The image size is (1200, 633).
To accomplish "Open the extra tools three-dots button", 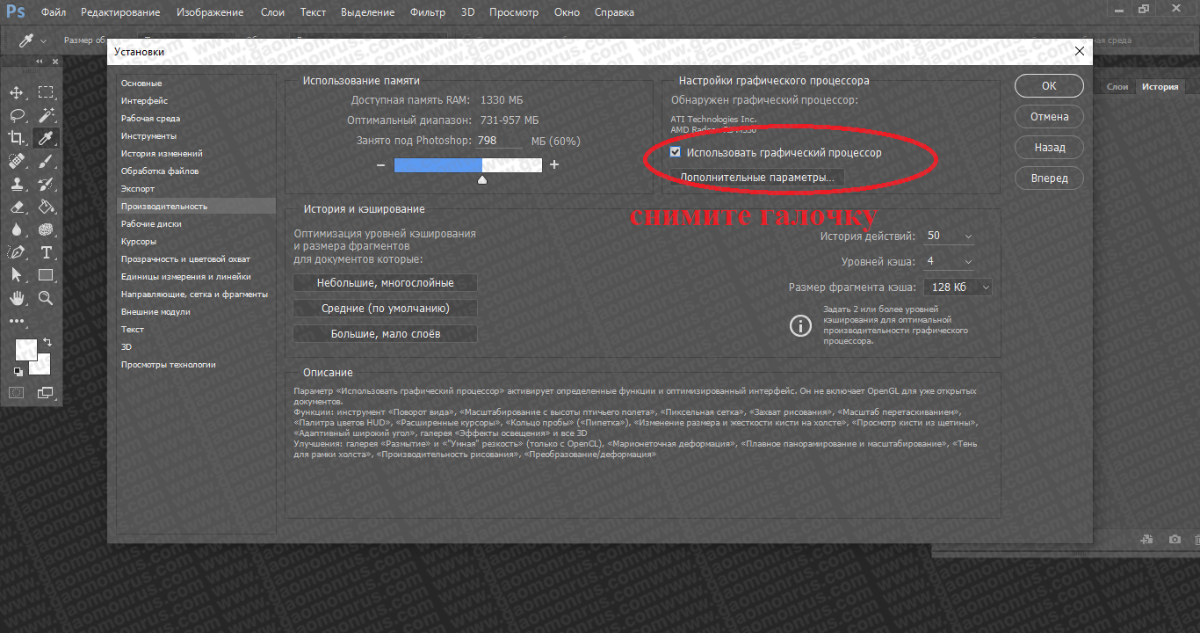I will [17, 321].
